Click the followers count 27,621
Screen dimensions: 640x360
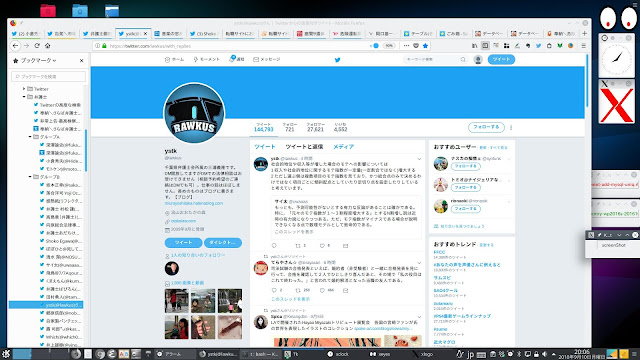click(316, 127)
